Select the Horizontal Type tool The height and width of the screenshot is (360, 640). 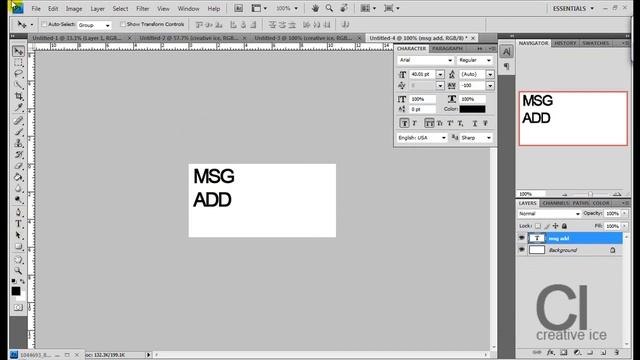[18, 224]
